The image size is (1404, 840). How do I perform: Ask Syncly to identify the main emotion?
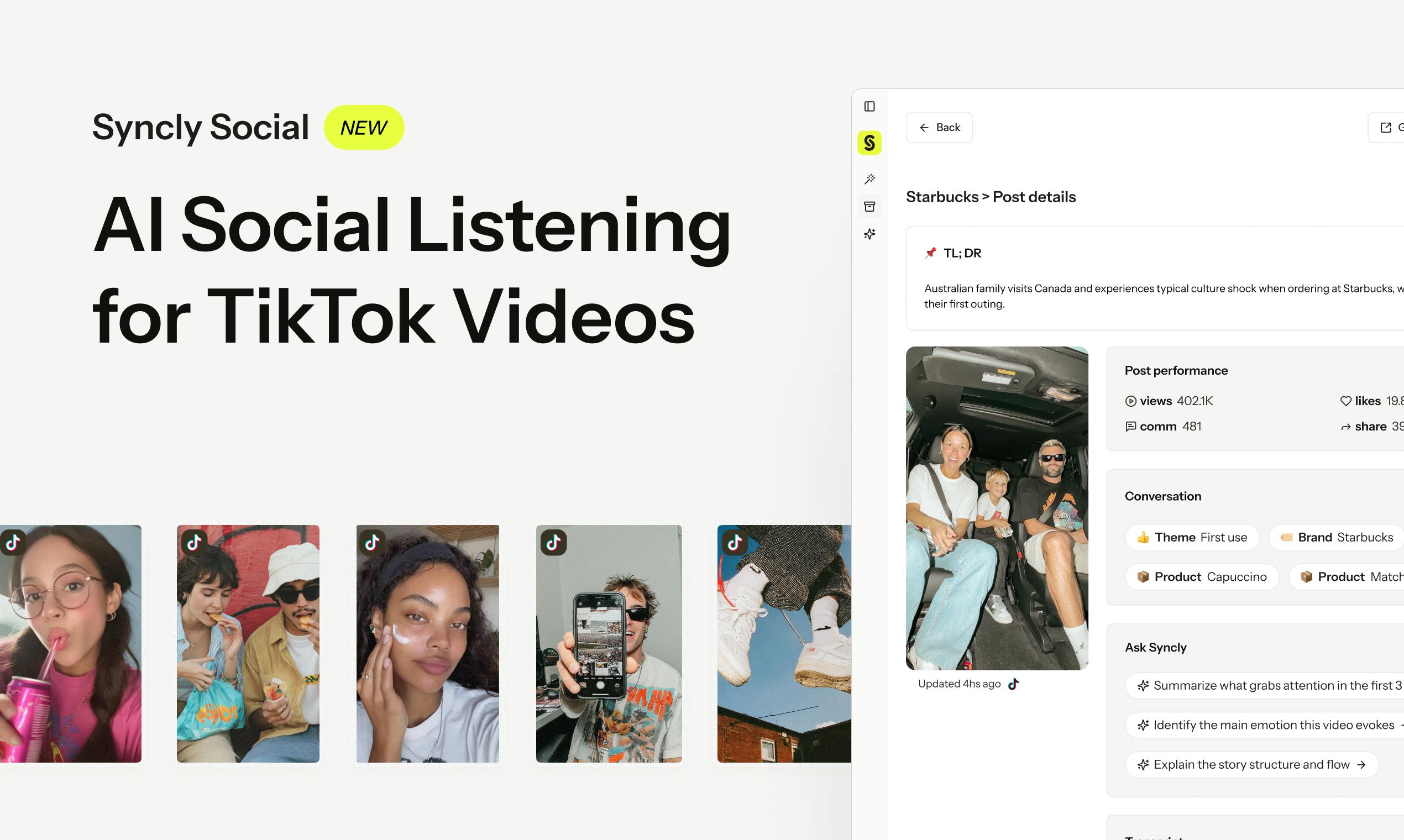tap(1265, 725)
